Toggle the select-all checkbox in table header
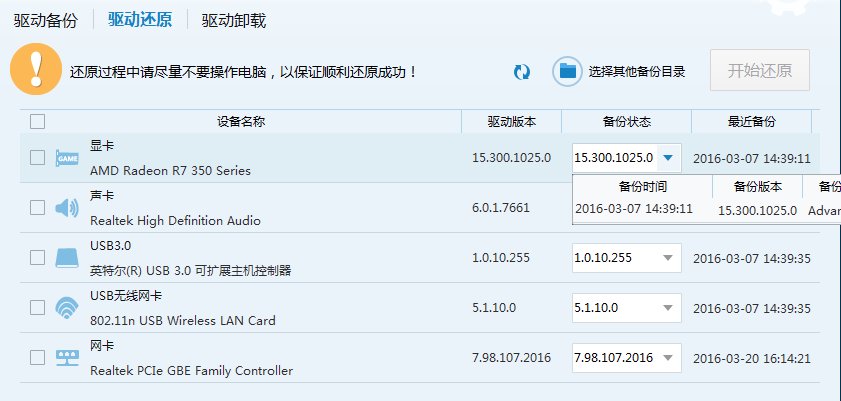Viewport: 841px width, 401px height. coord(38,122)
